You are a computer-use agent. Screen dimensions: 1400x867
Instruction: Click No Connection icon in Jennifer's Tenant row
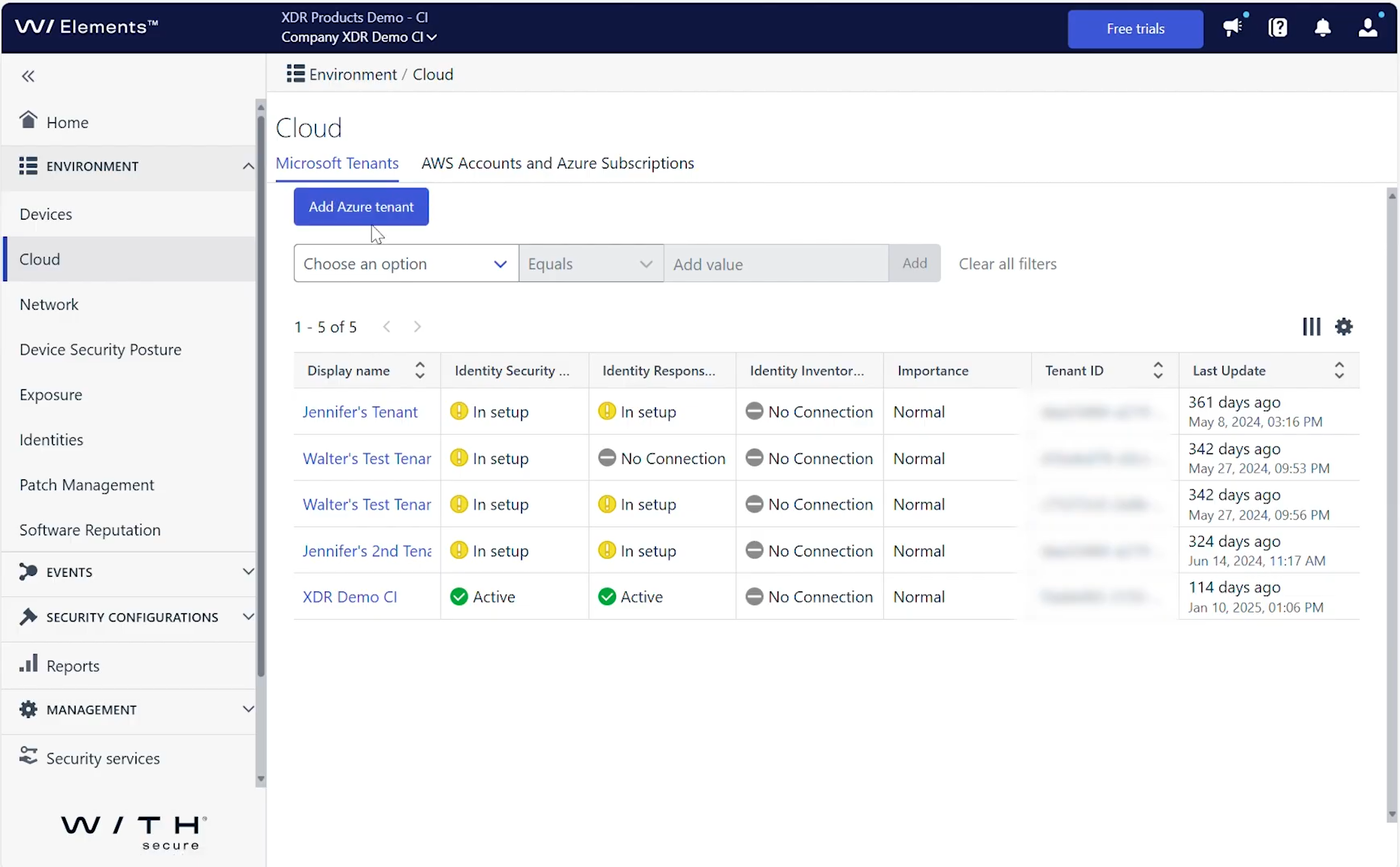(754, 412)
